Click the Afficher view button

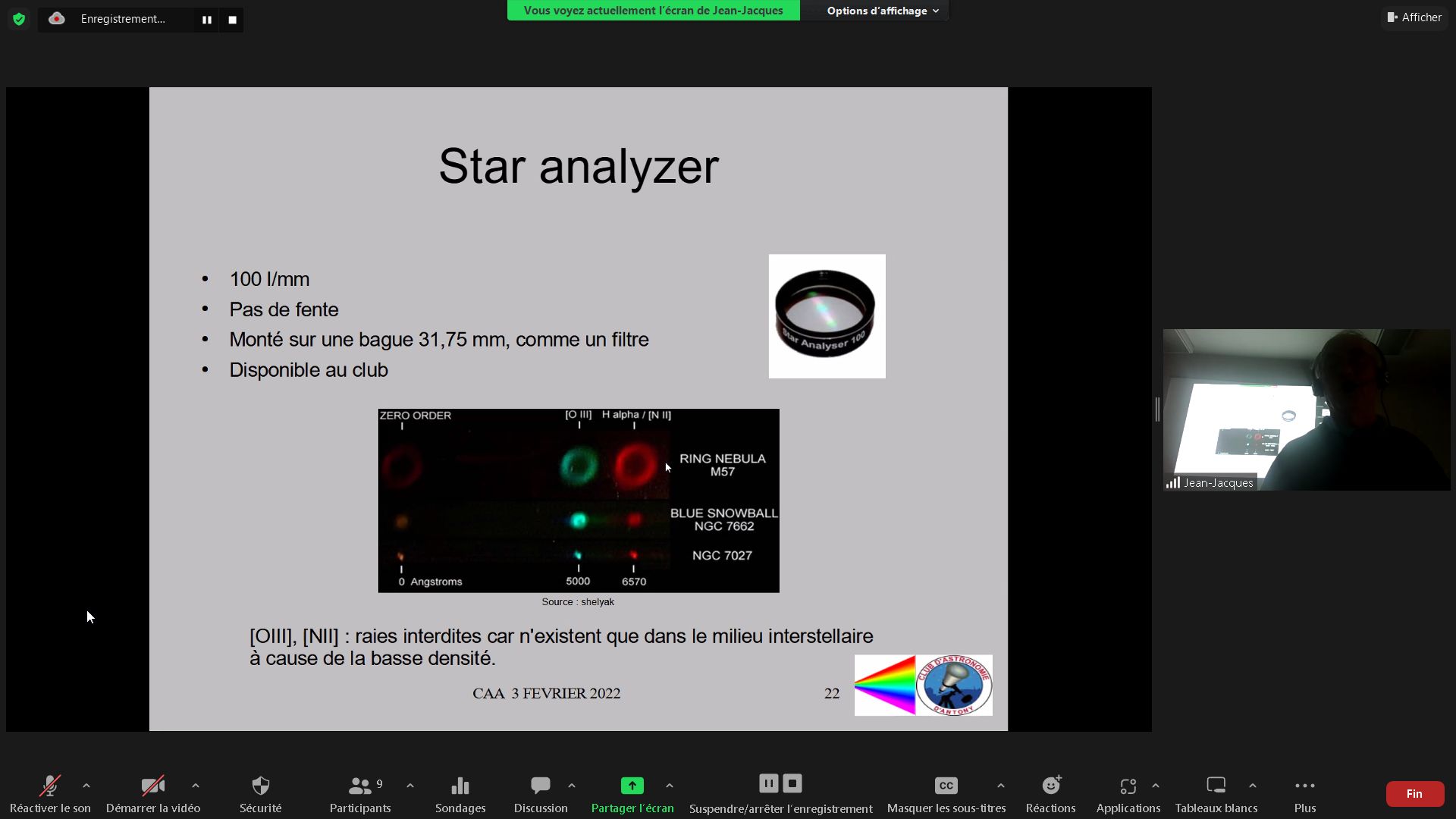pos(1414,17)
